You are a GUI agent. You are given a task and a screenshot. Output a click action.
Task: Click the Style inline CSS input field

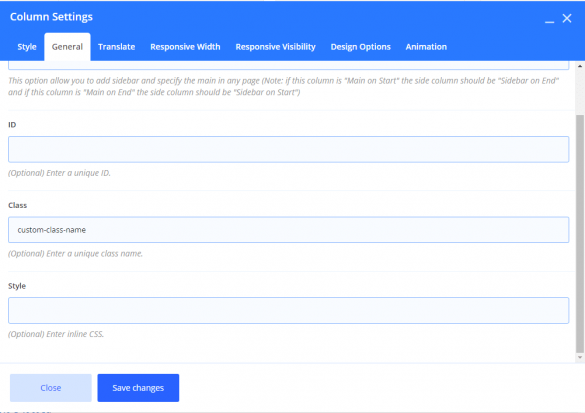[288, 310]
